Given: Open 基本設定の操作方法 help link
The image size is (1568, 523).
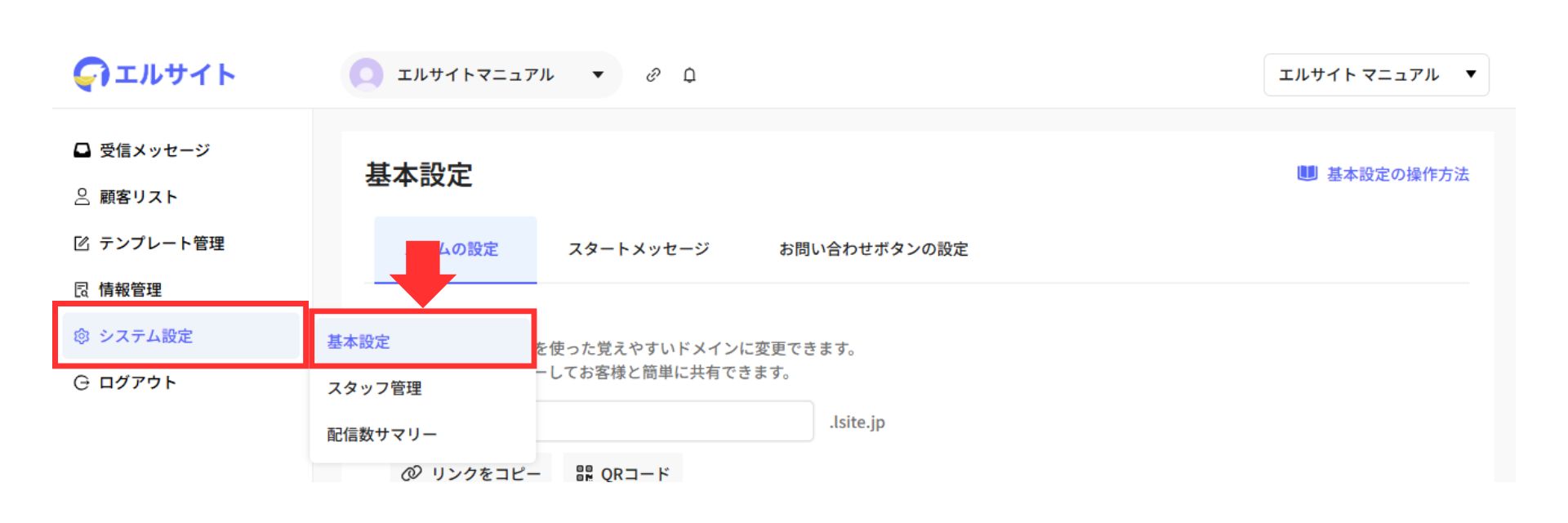Looking at the screenshot, I should (1383, 174).
